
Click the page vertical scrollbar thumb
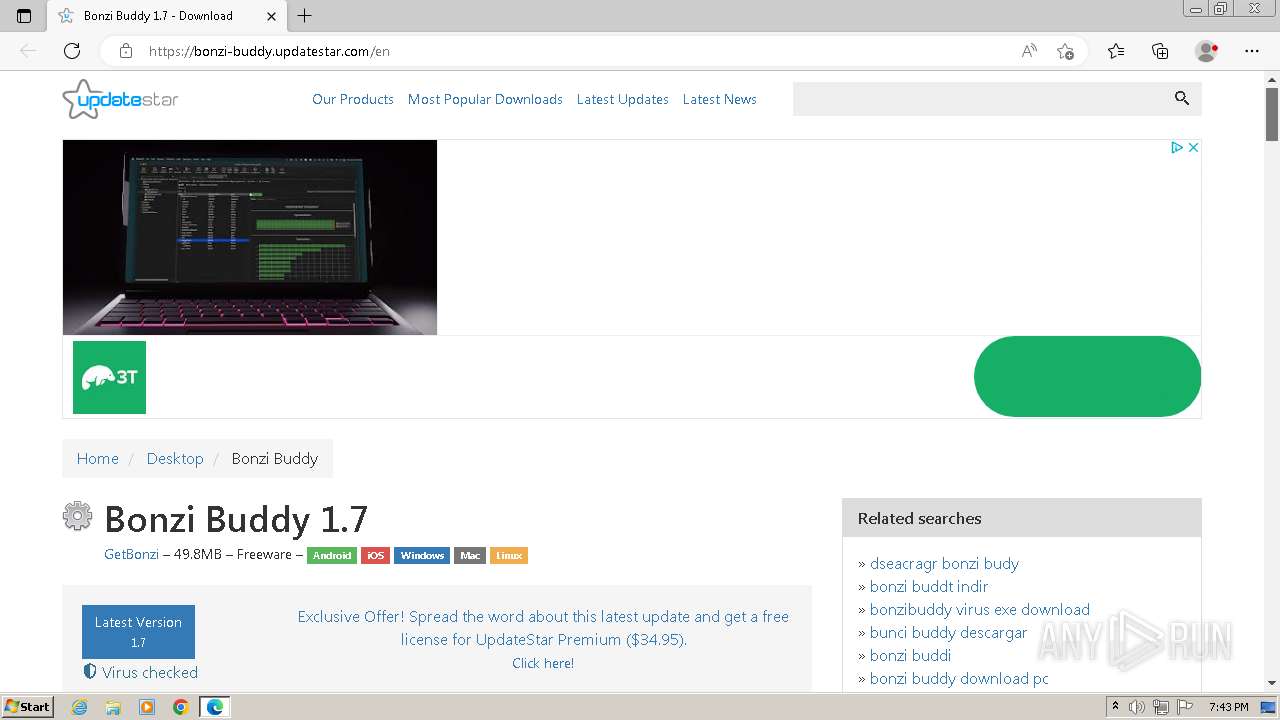1271,114
